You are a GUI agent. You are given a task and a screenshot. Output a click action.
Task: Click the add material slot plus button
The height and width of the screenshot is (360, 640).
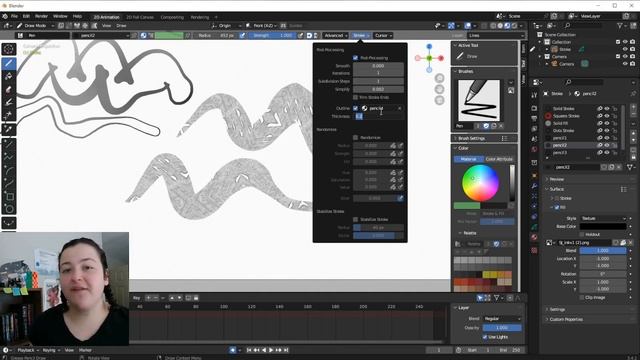[x=633, y=108]
